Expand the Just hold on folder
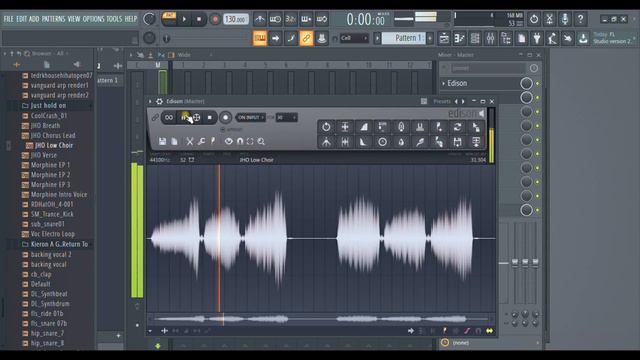 click(x=48, y=105)
